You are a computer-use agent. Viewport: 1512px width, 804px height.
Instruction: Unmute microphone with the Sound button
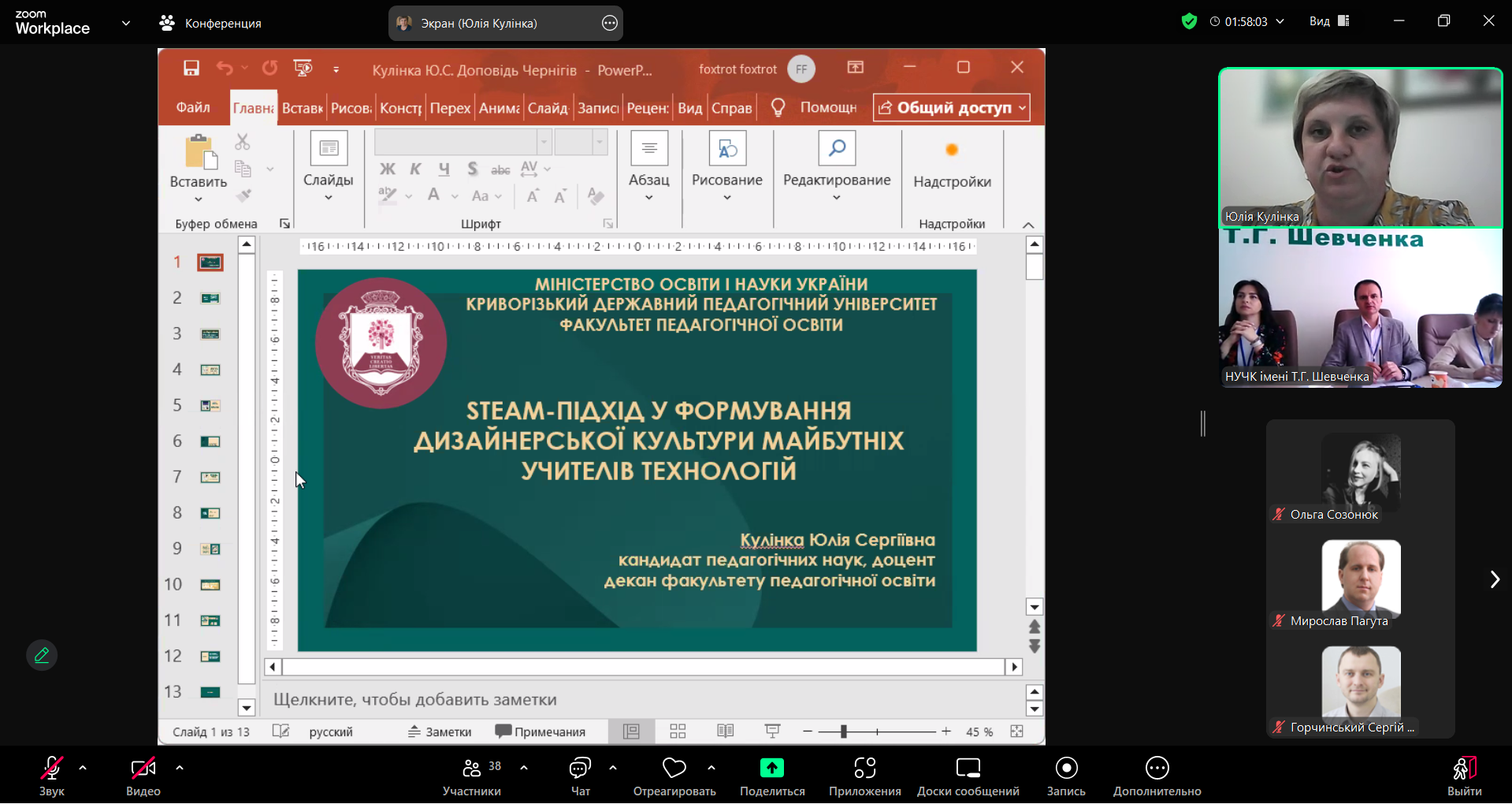tap(52, 769)
